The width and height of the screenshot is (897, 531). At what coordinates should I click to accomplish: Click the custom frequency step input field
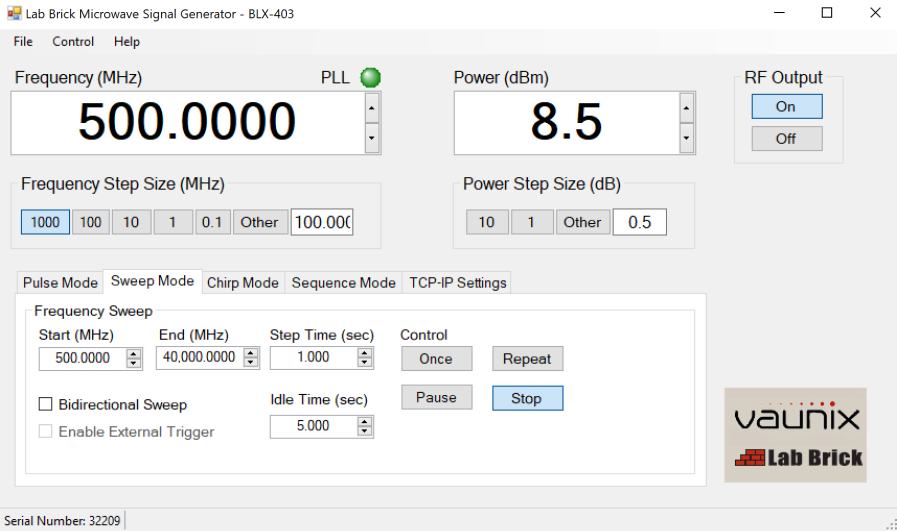pyautogui.click(x=322, y=222)
